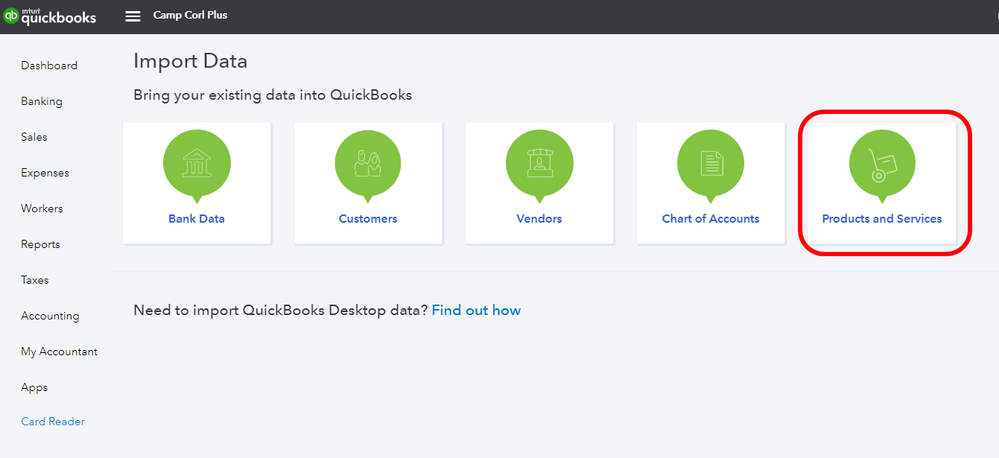This screenshot has width=999, height=458.
Task: Click the Customers people icon
Action: point(368,163)
